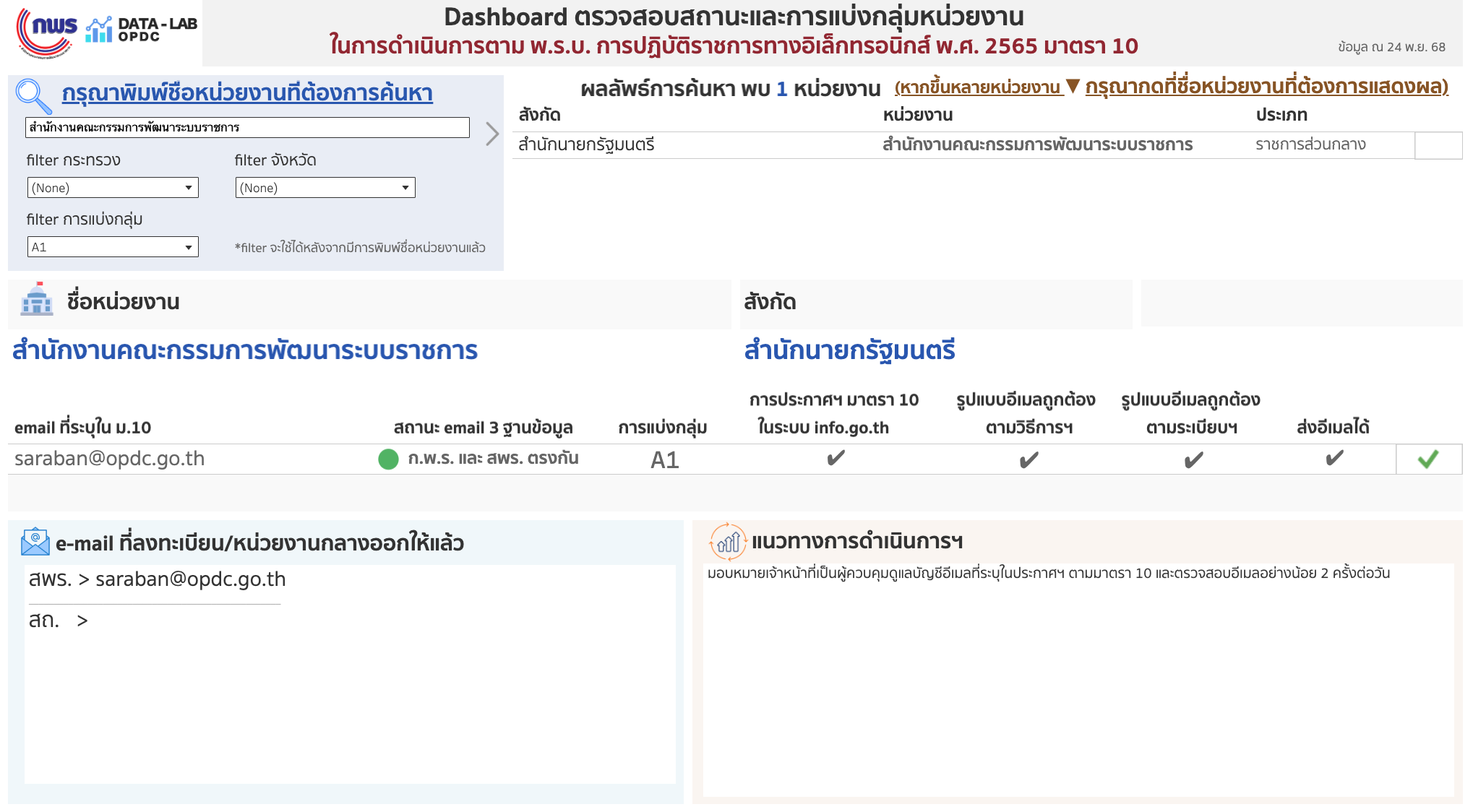Expand the filter การแบ่งกลุ่ม A1 dropdown
The height and width of the screenshot is (812, 1473).
[x=113, y=247]
